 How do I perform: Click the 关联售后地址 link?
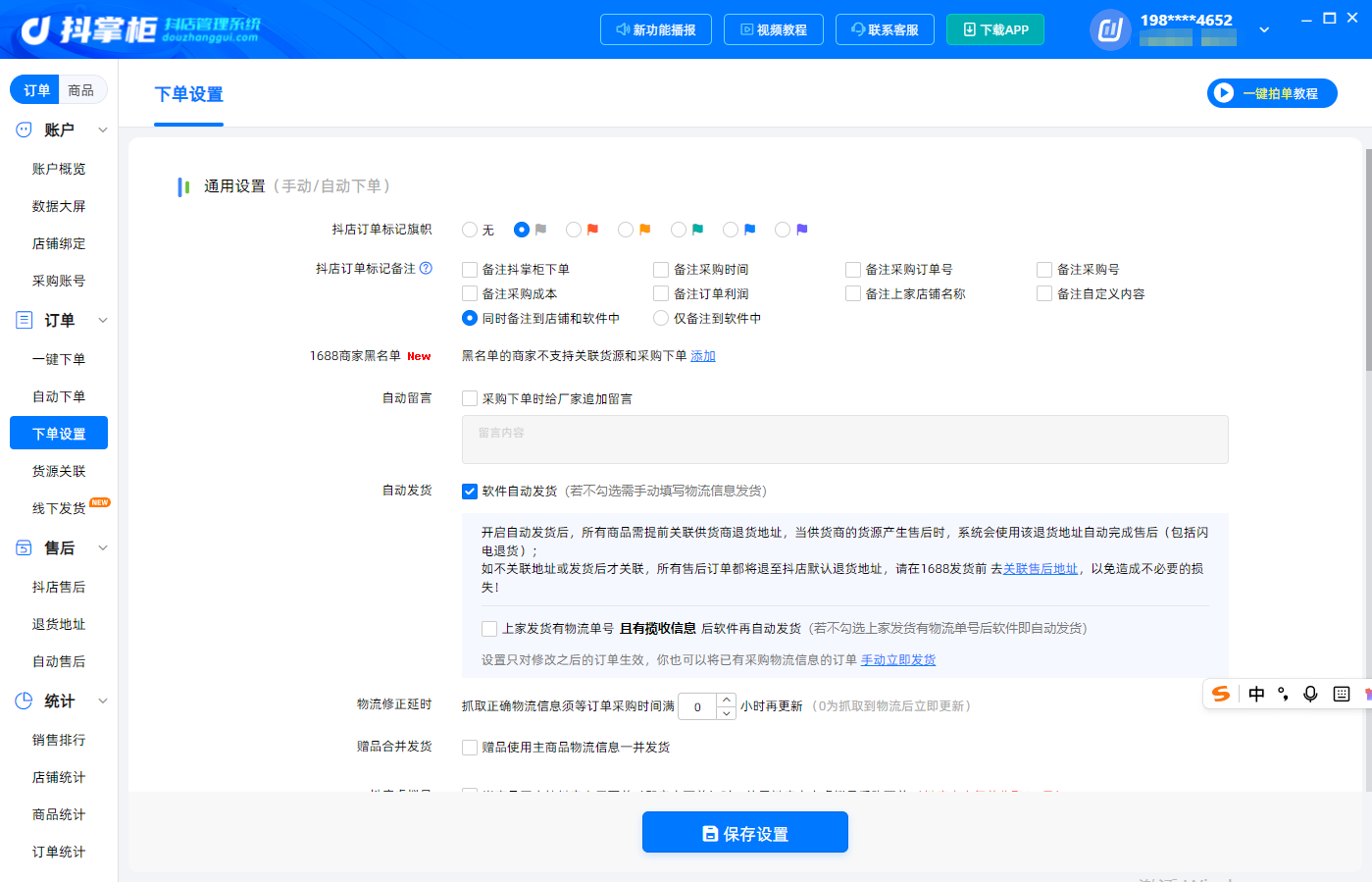(1041, 569)
